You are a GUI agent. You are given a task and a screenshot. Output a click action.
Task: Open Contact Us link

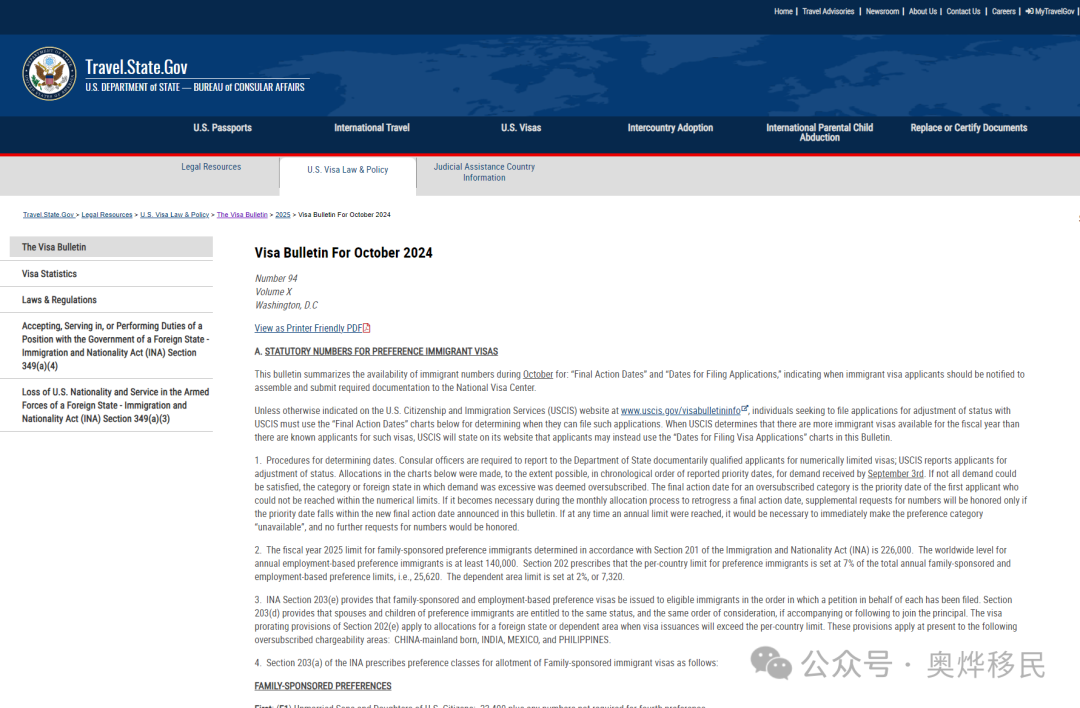[x=963, y=11]
